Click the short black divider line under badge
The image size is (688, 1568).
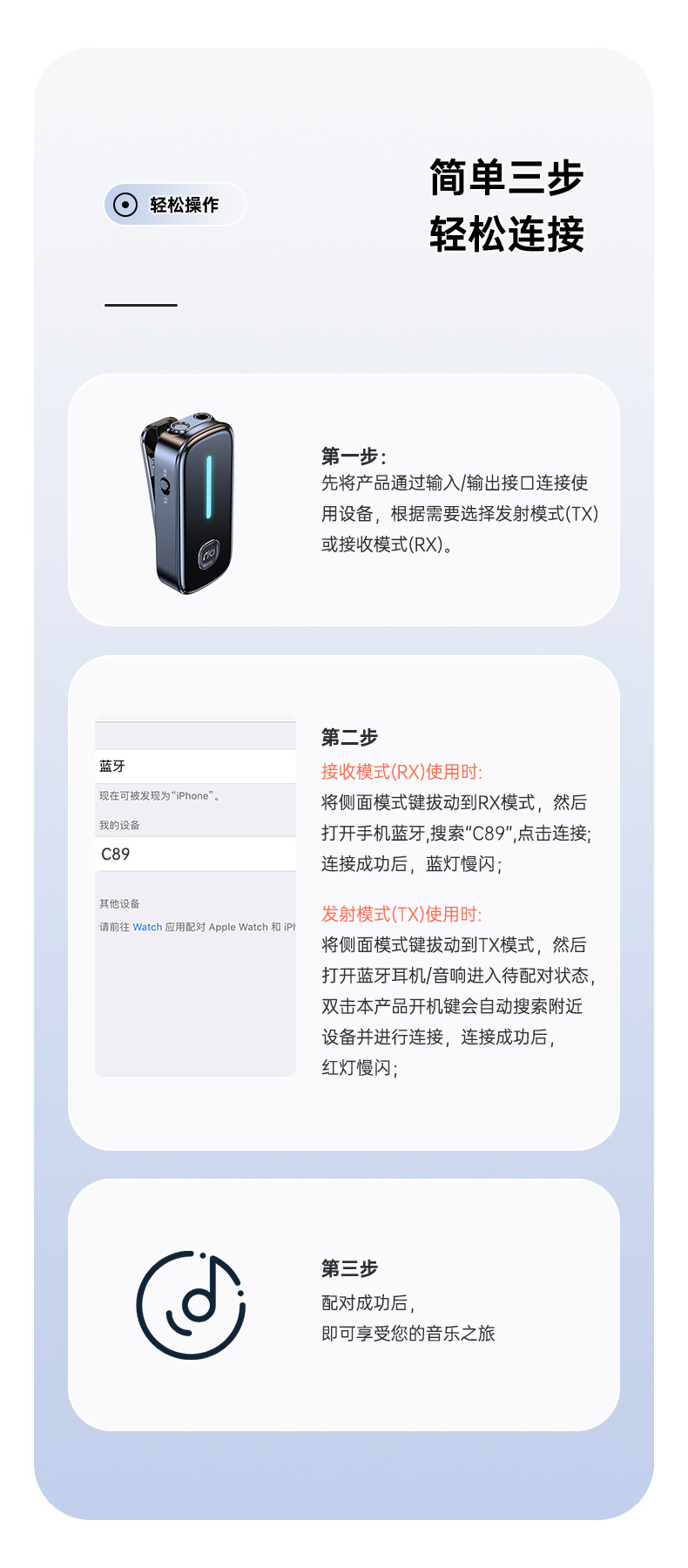tap(141, 305)
